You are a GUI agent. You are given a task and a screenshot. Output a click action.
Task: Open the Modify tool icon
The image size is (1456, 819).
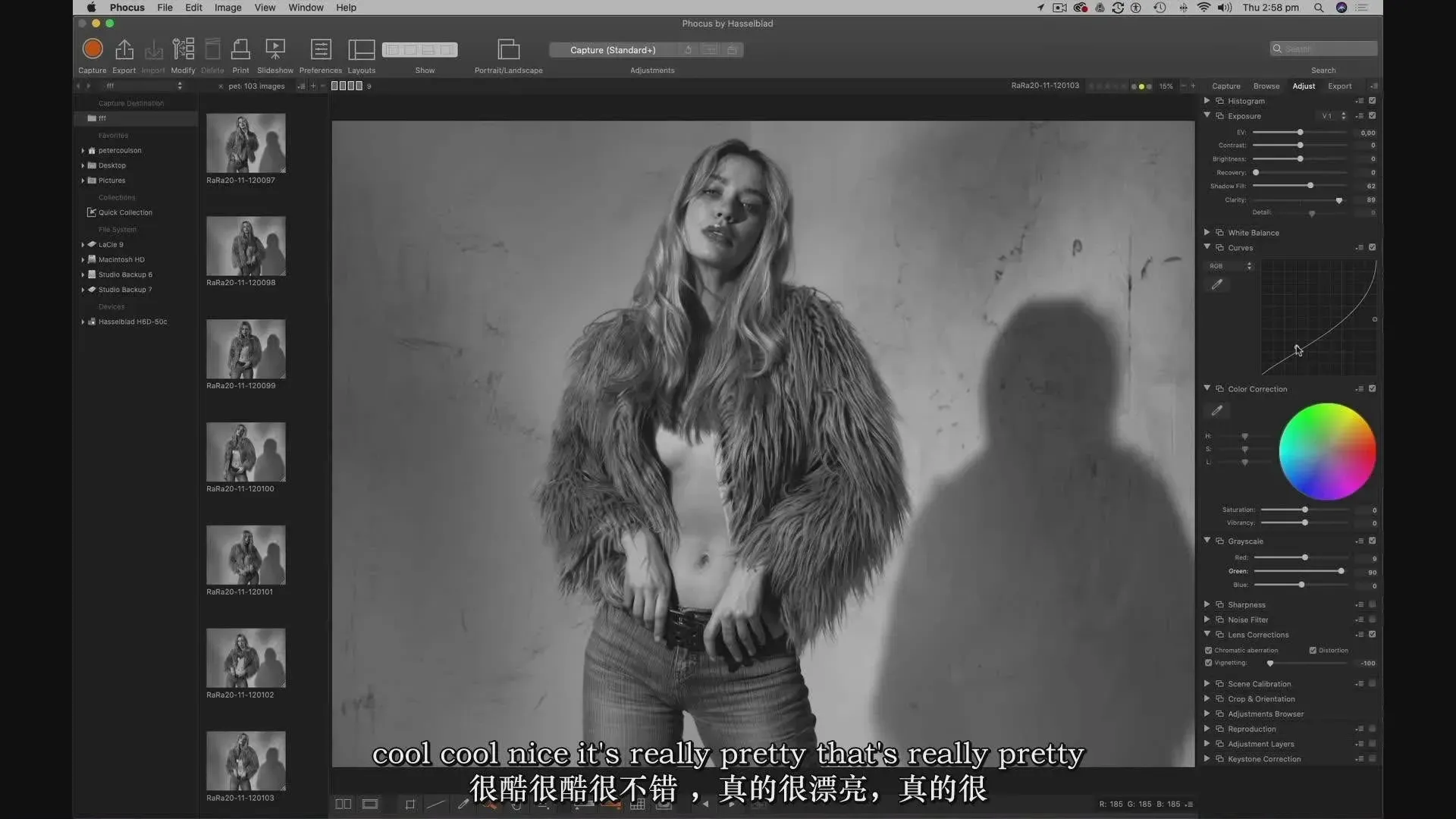coord(183,49)
